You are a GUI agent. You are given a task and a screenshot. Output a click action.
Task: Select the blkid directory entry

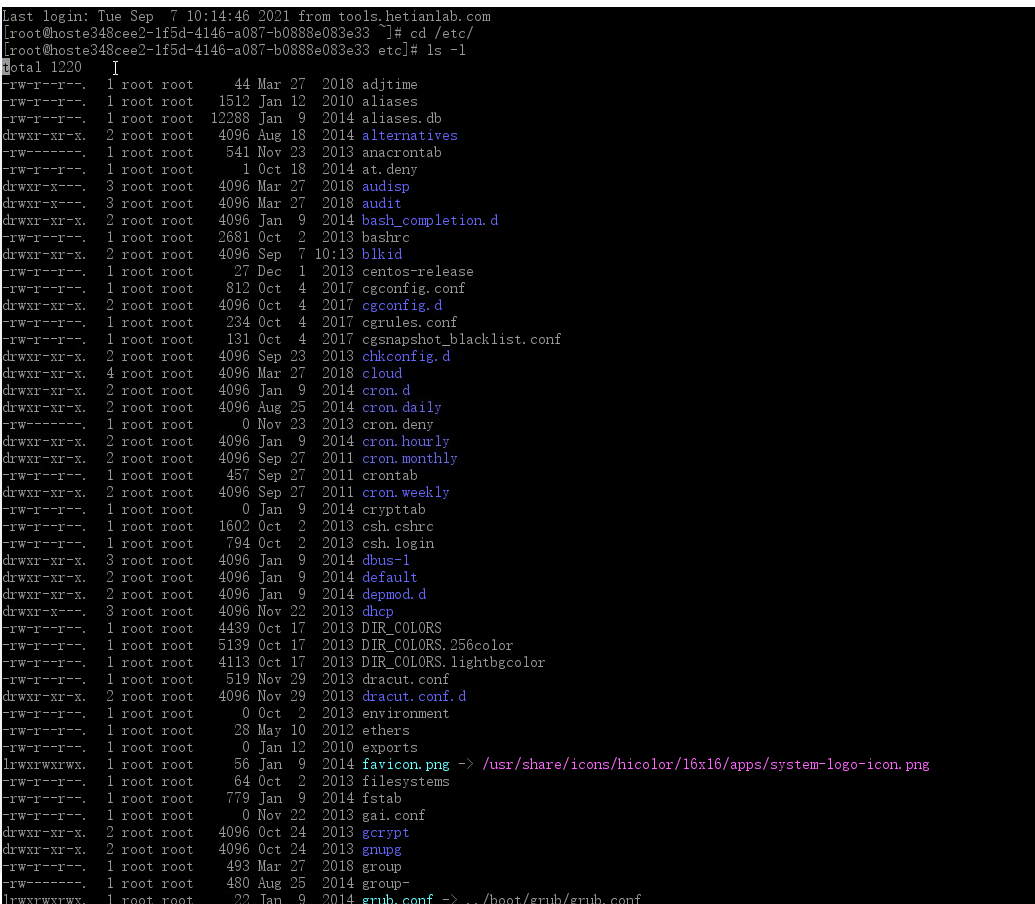pyautogui.click(x=381, y=254)
